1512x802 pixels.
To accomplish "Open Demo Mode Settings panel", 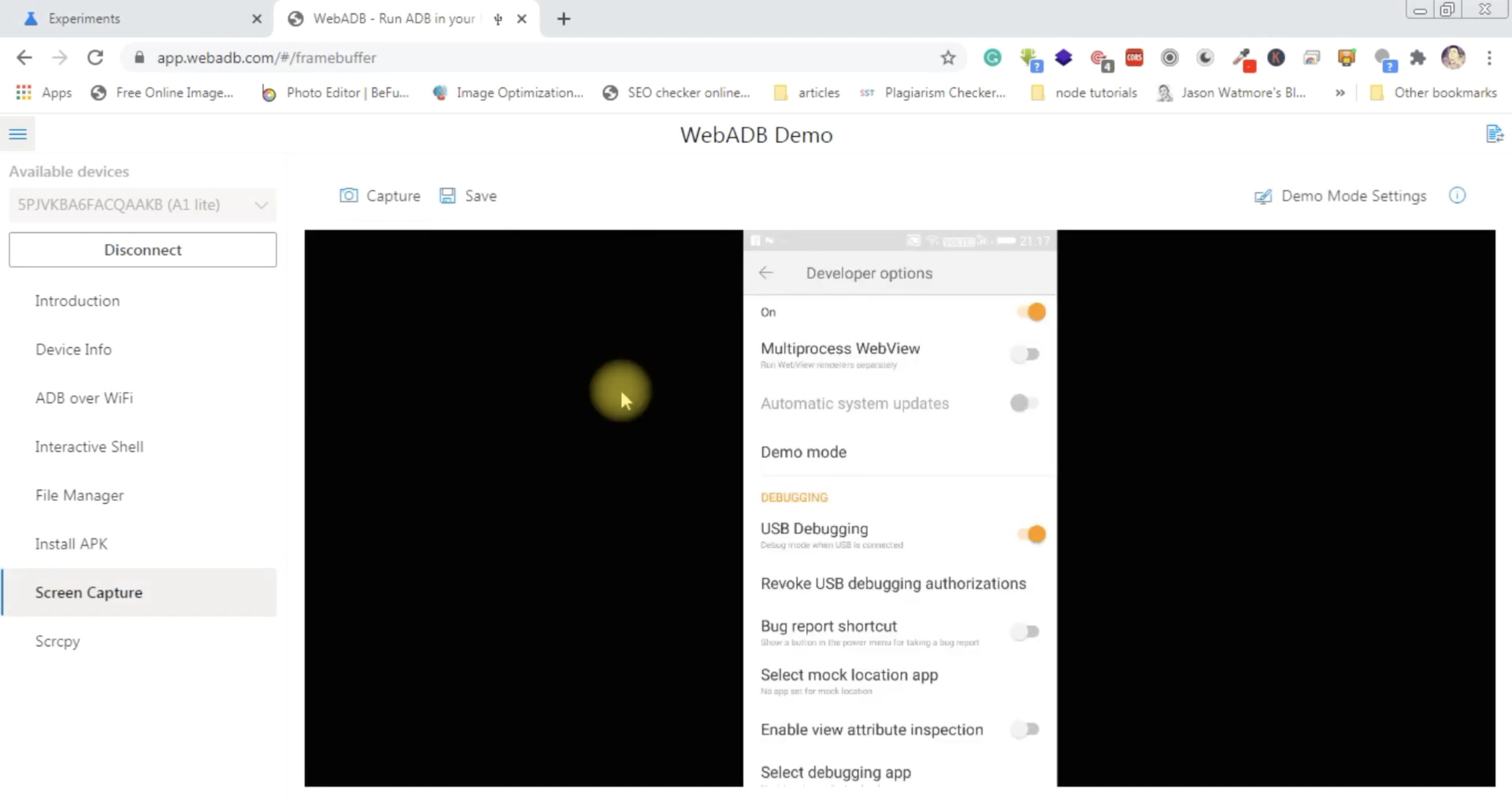I will click(x=1340, y=196).
